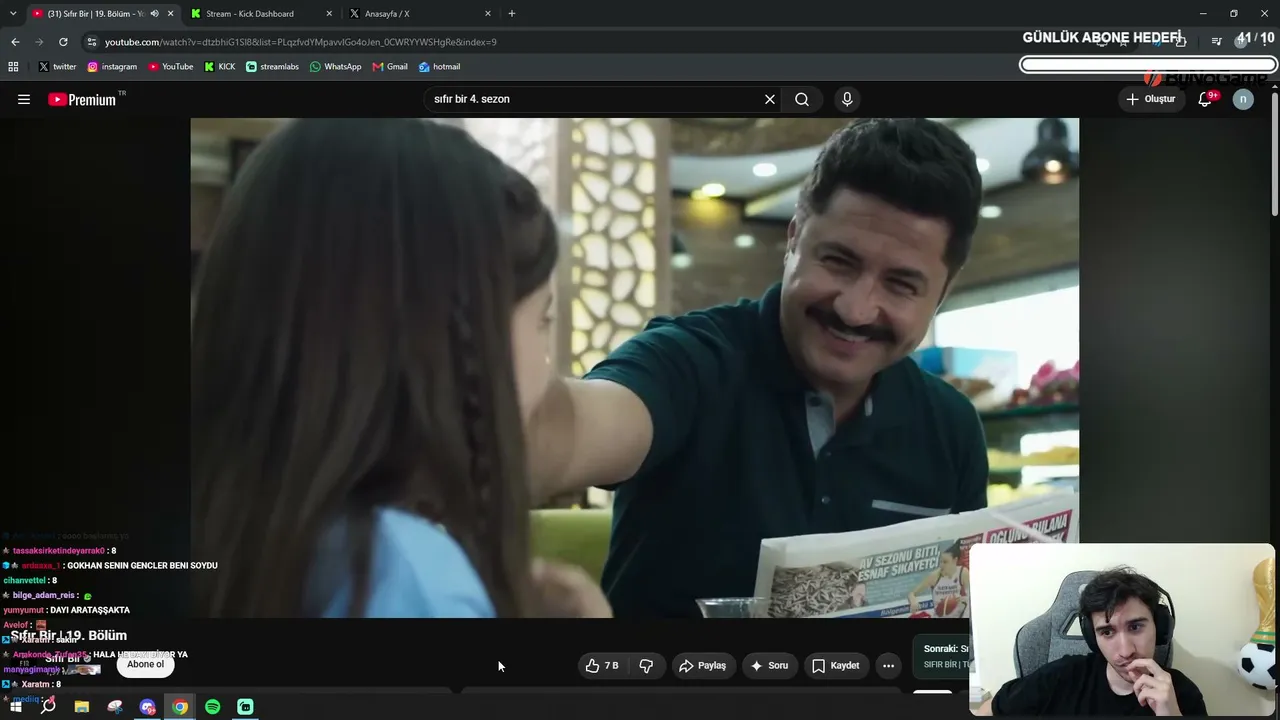
Task: Save the video with Kaydet
Action: 836,666
